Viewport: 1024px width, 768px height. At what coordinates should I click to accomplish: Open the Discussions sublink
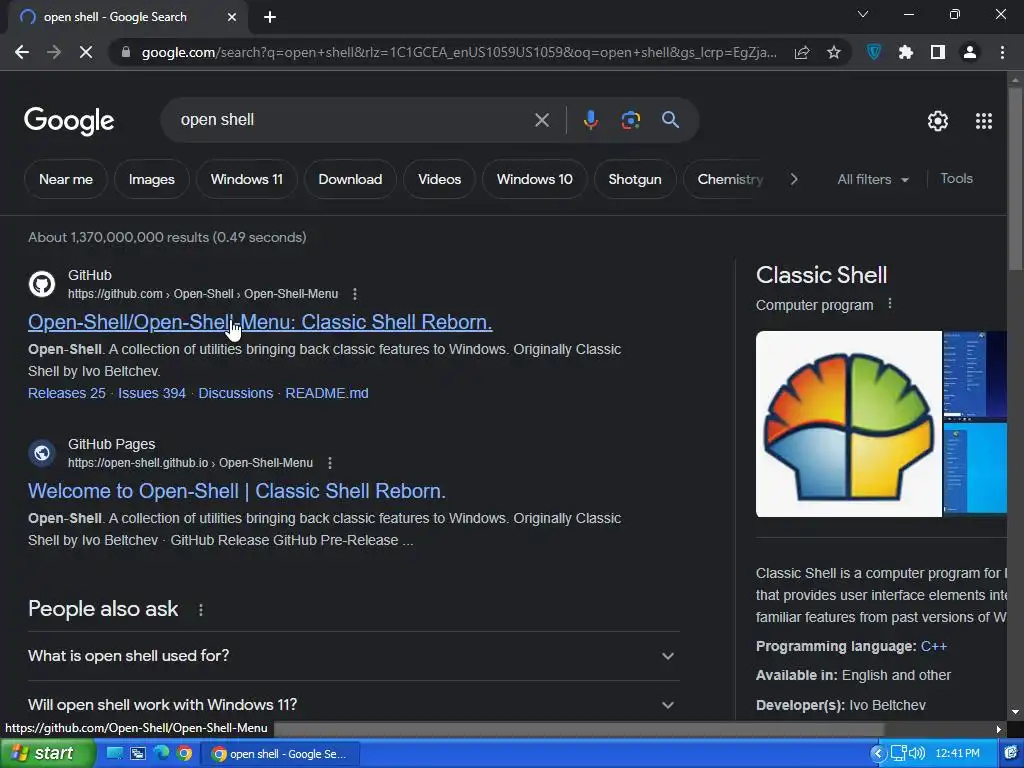[236, 393]
